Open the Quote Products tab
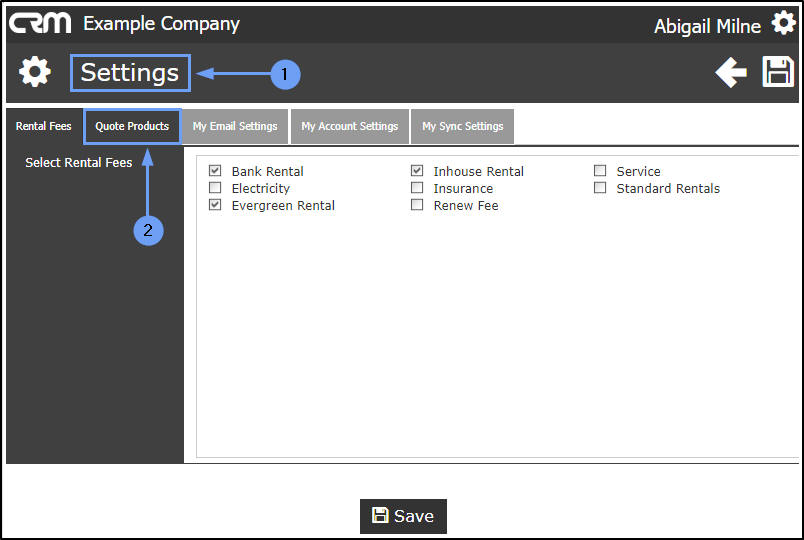The width and height of the screenshot is (804, 540). tap(132, 127)
